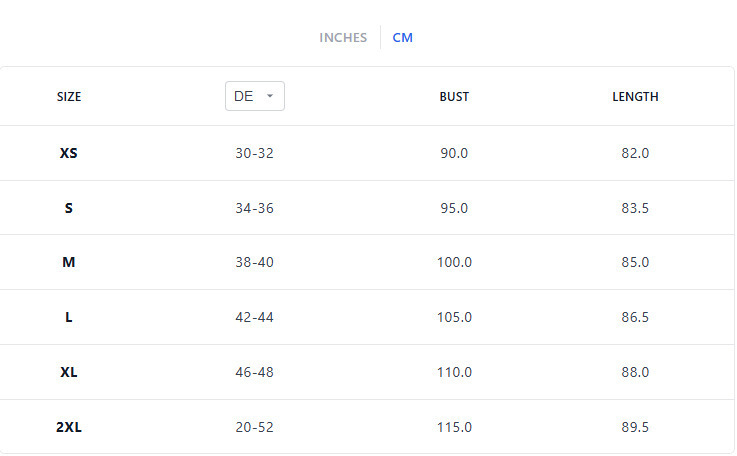This screenshot has height=456, width=737.
Task: Click length value 89.5 for 2XL
Action: [x=635, y=427]
